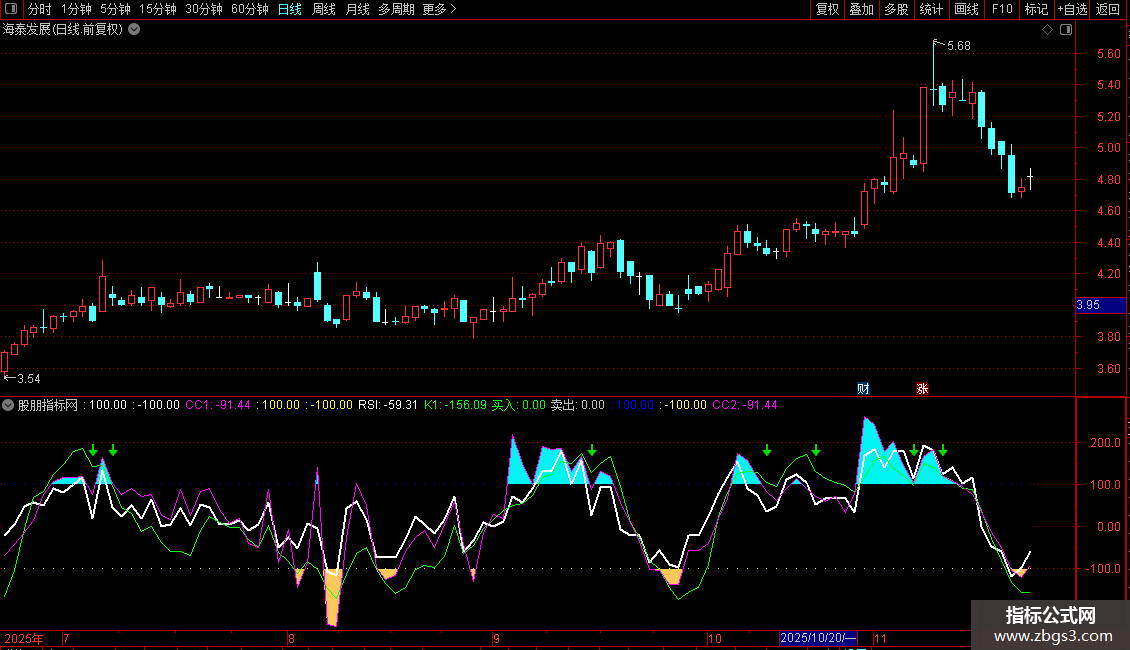
Task: Switch to 周线 weekly chart tab
Action: pyautogui.click(x=324, y=10)
